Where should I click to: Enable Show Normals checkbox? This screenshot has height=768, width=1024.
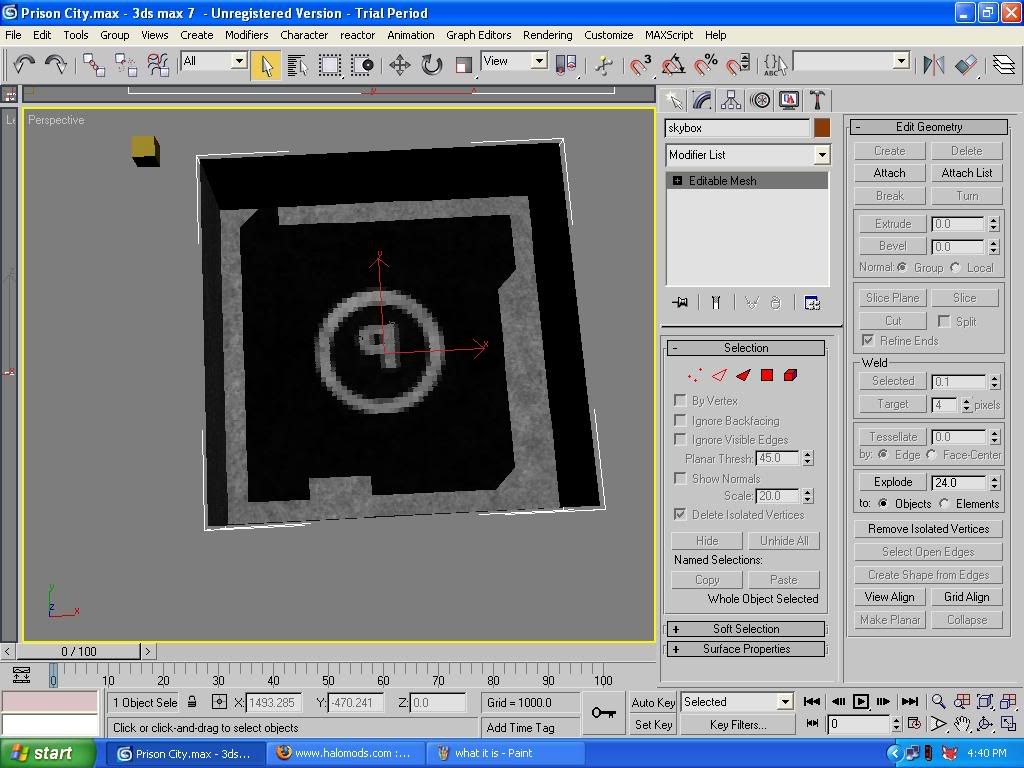[680, 478]
